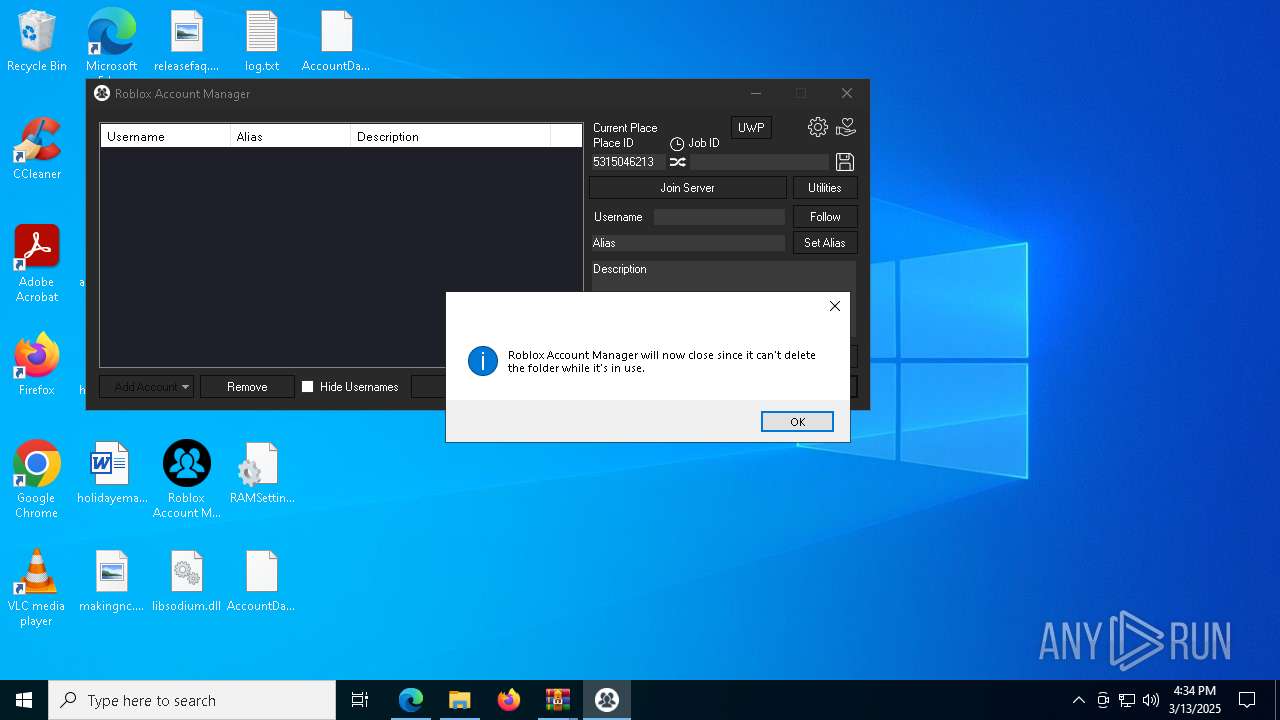Open Microsoft Edge from the taskbar
This screenshot has height=720, width=1280.
411,700
